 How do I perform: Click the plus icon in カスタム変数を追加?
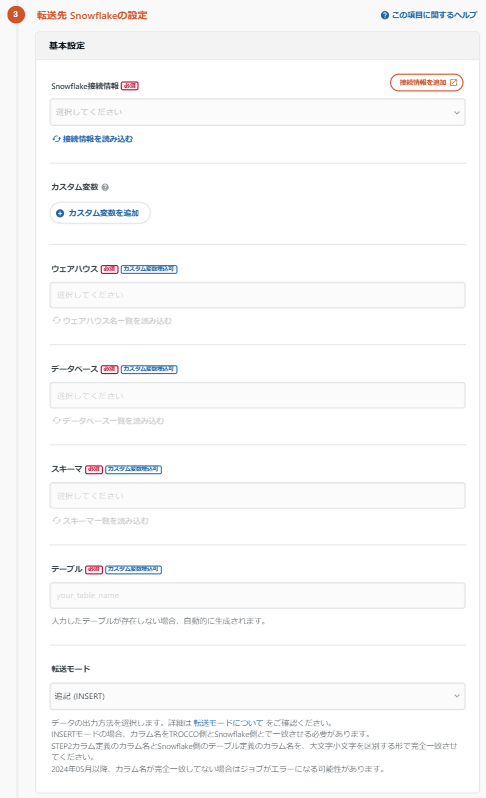pos(60,213)
